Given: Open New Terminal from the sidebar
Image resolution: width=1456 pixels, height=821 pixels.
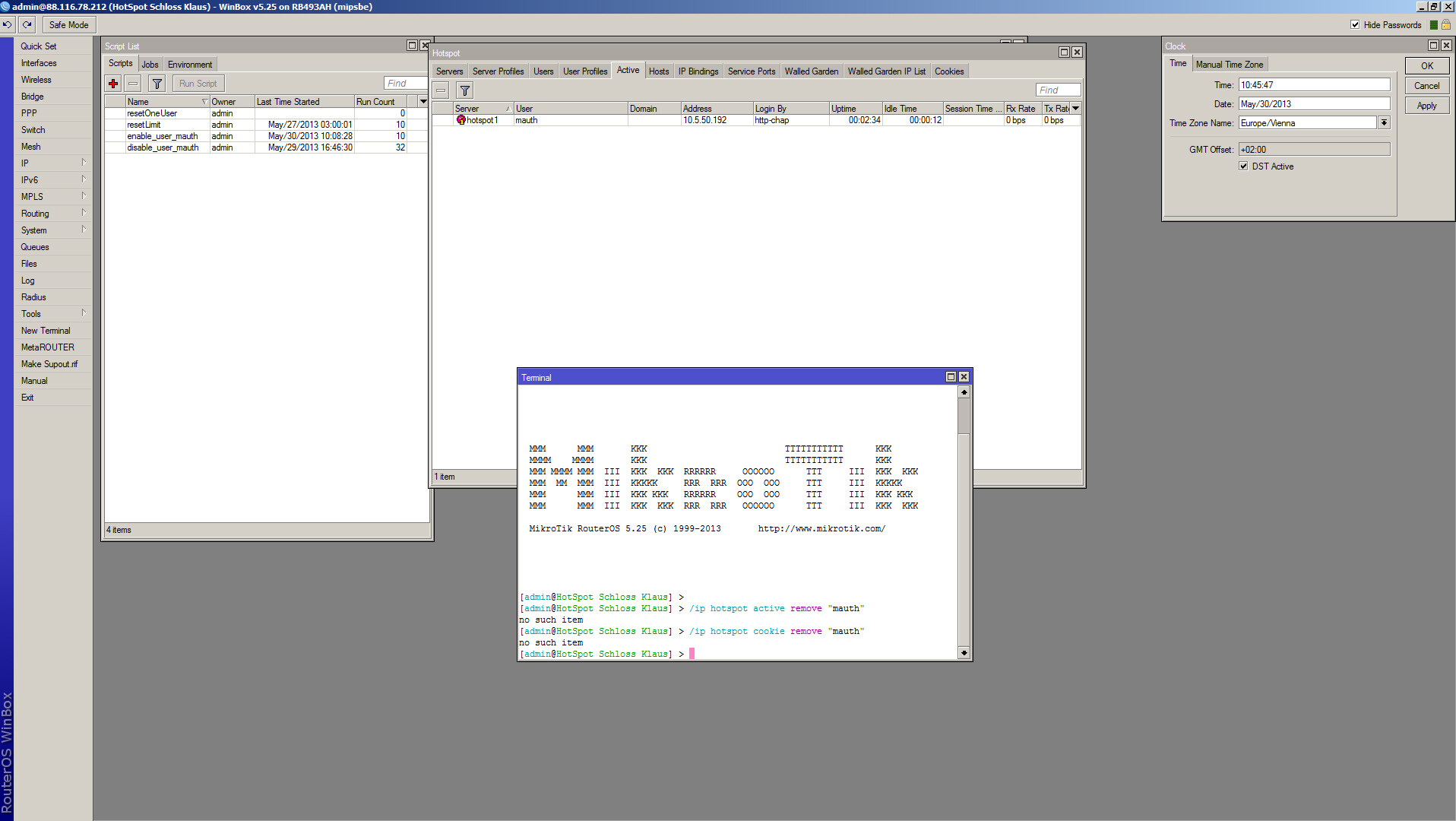Looking at the screenshot, I should (x=52, y=331).
